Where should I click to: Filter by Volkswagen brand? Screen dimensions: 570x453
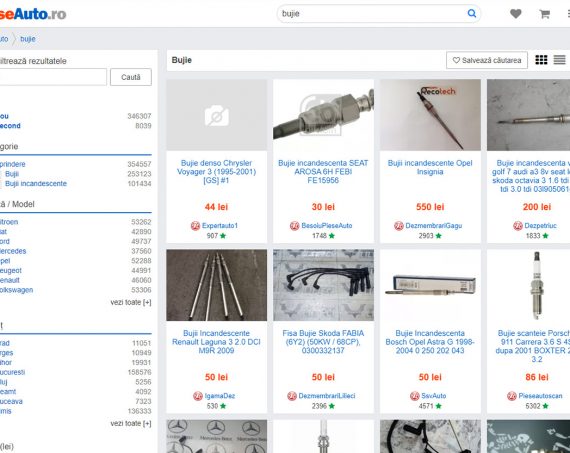pyautogui.click(x=16, y=290)
